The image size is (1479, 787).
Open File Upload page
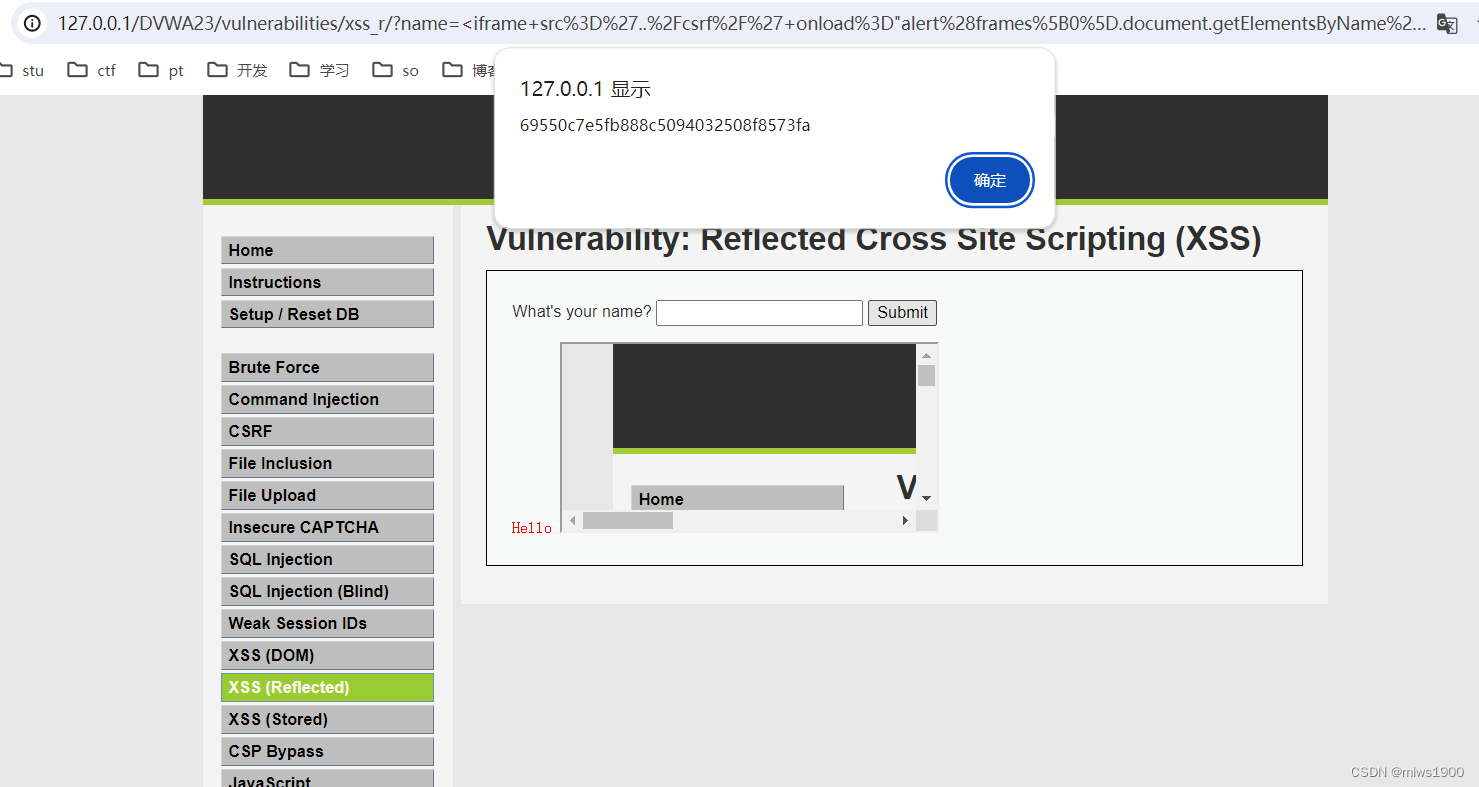[327, 495]
